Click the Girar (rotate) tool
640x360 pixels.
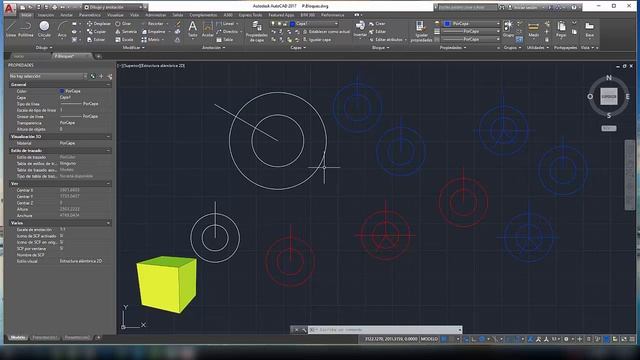point(123,24)
